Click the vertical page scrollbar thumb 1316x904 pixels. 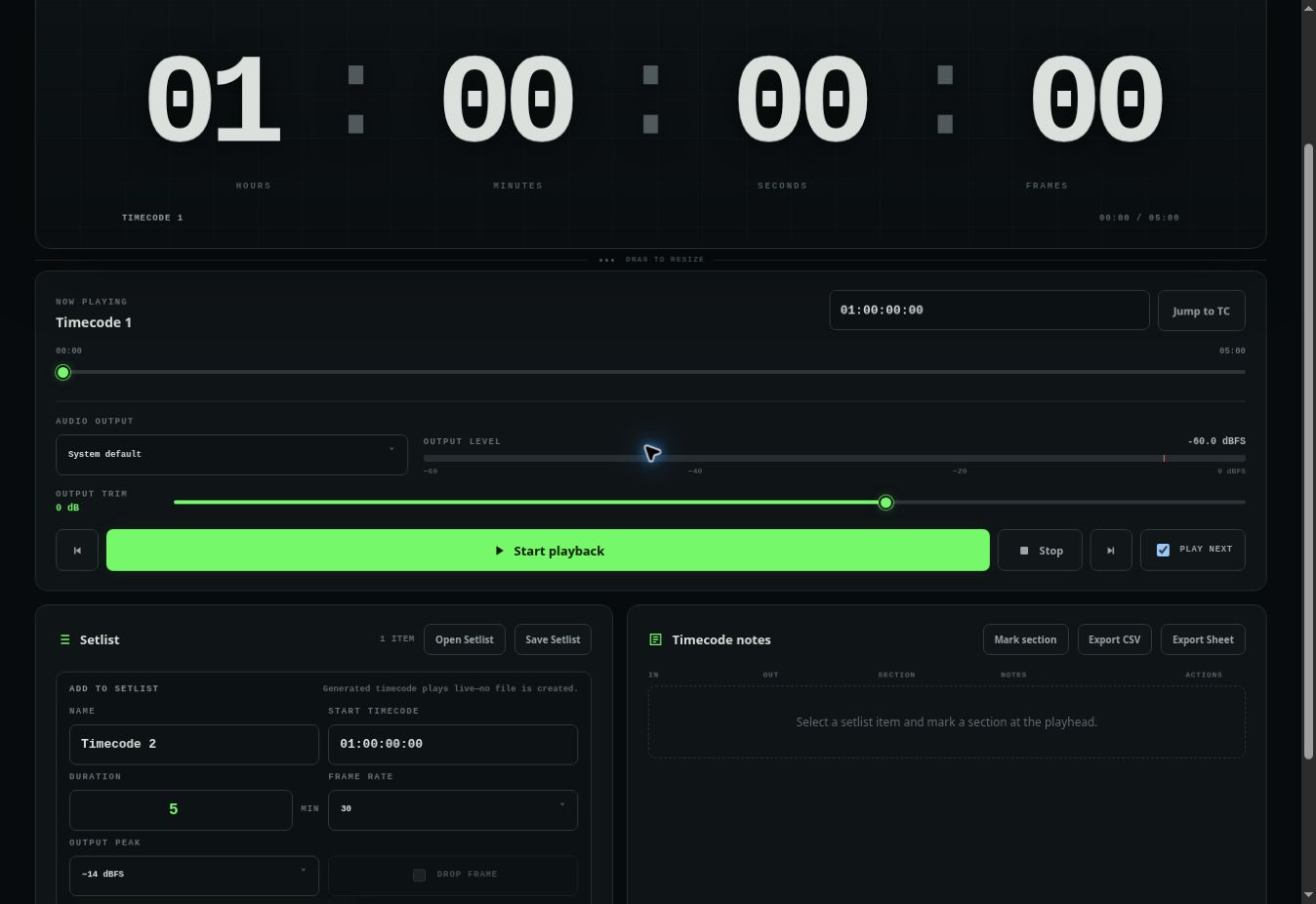click(x=1309, y=451)
